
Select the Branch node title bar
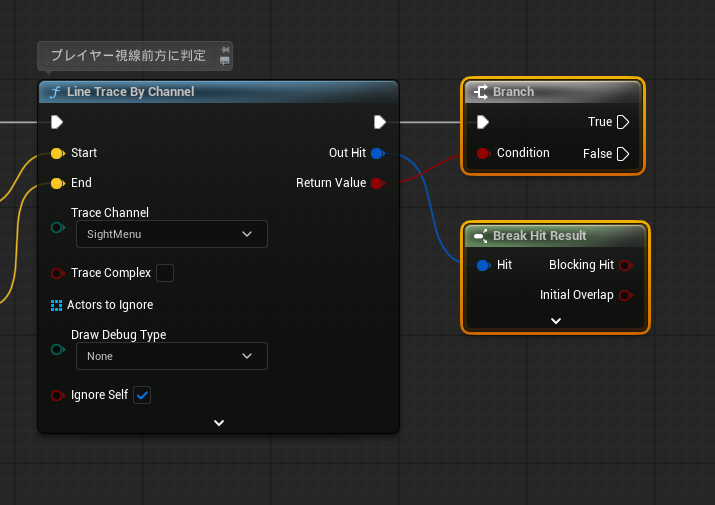point(553,92)
